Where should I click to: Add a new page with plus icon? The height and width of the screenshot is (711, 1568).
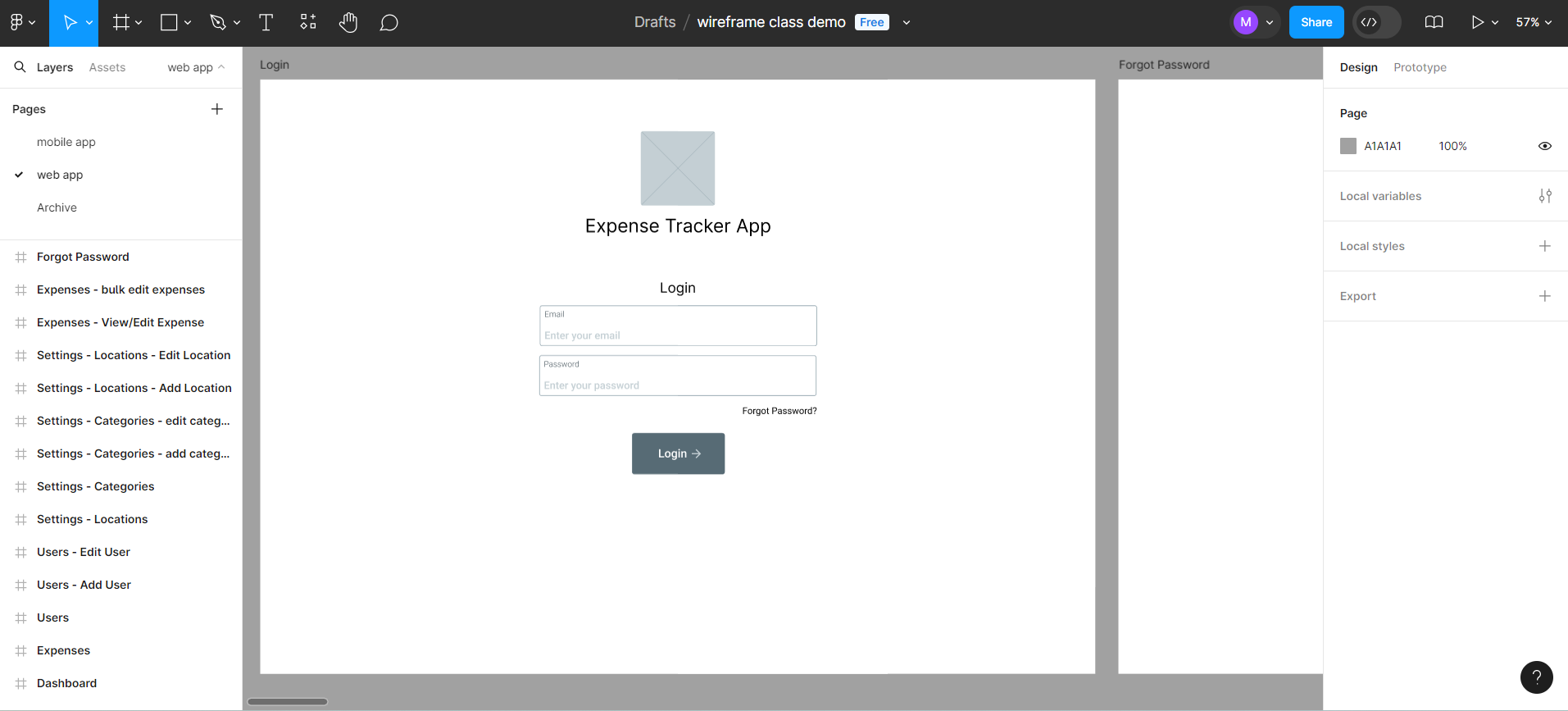pyautogui.click(x=217, y=109)
